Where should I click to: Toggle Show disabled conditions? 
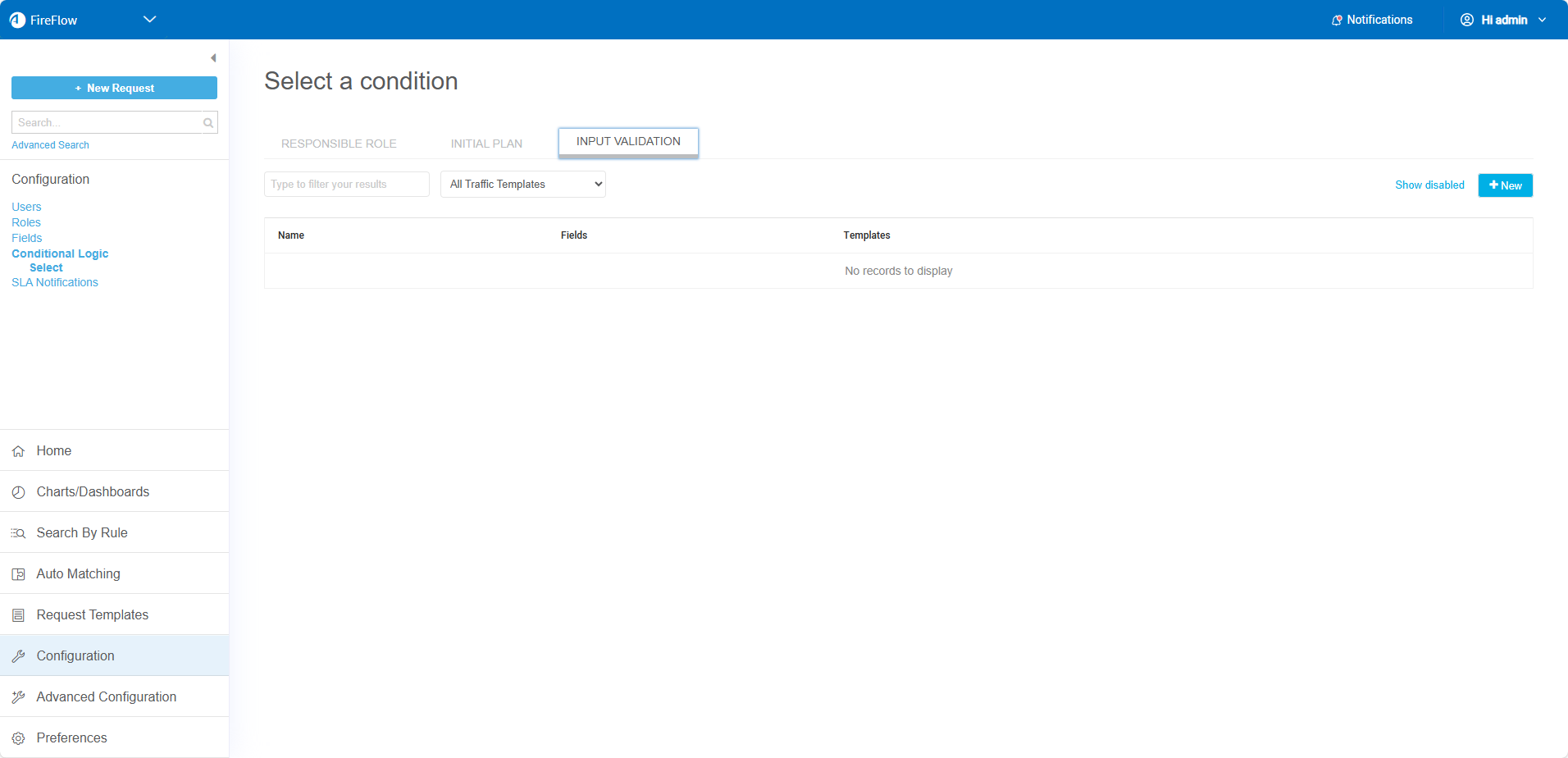[1429, 185]
